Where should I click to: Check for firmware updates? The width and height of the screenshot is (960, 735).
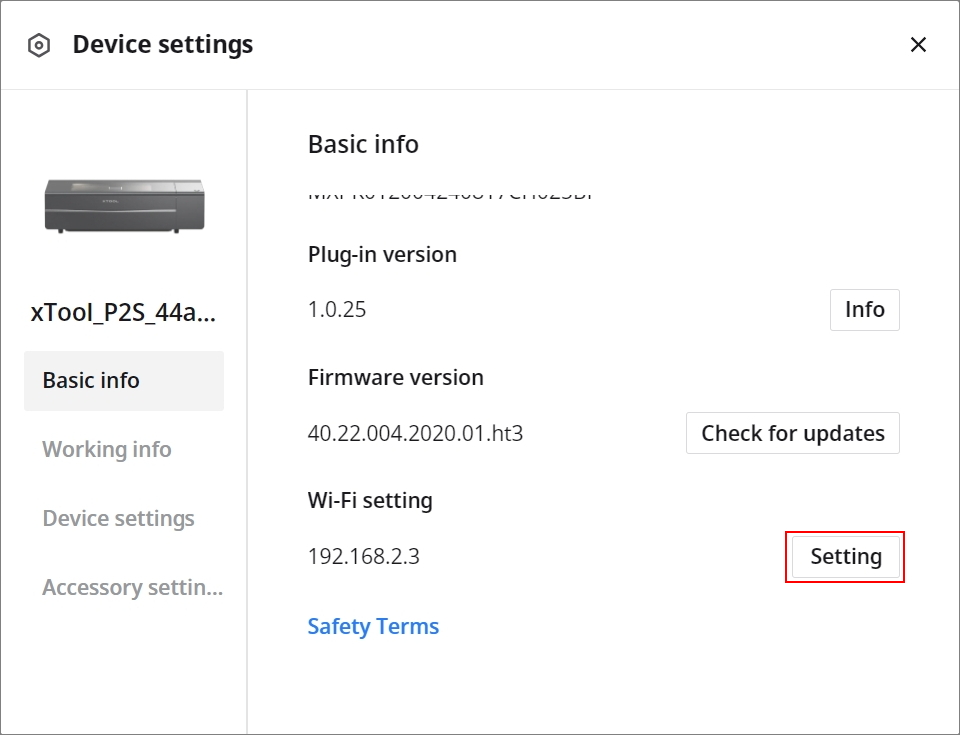click(792, 434)
